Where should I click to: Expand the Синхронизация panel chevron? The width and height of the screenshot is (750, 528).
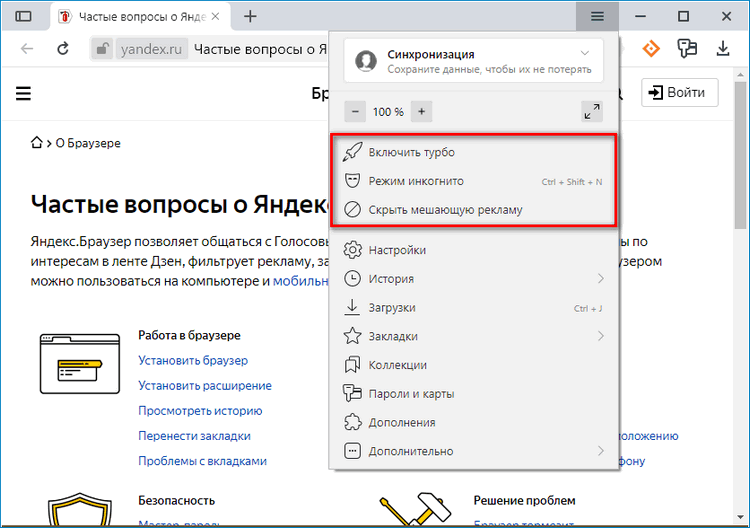point(585,53)
